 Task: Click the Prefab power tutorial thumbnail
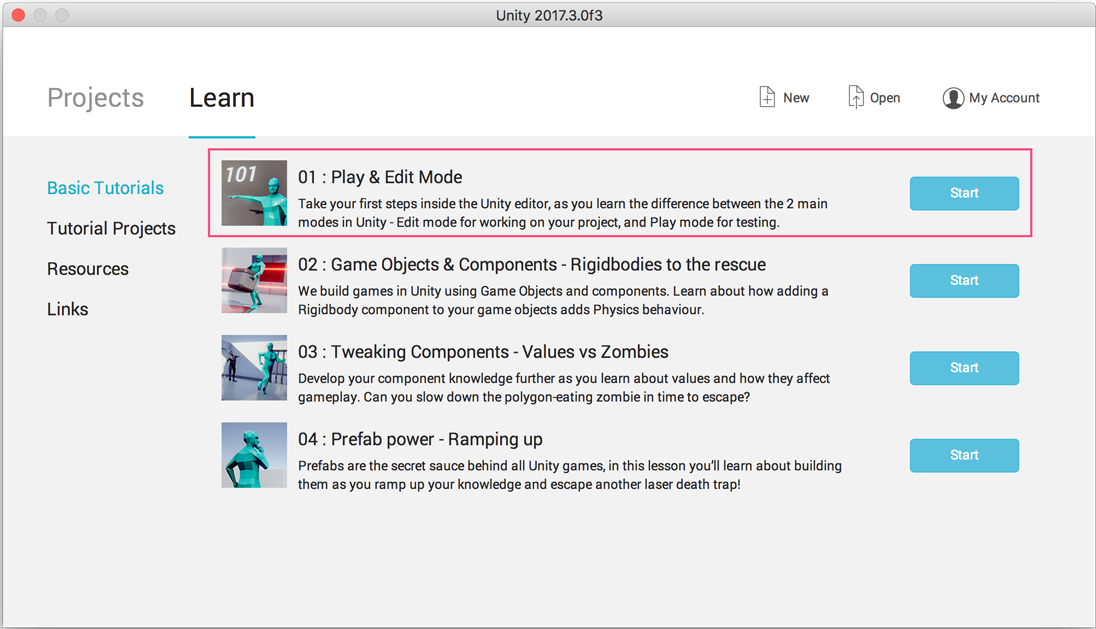point(254,455)
